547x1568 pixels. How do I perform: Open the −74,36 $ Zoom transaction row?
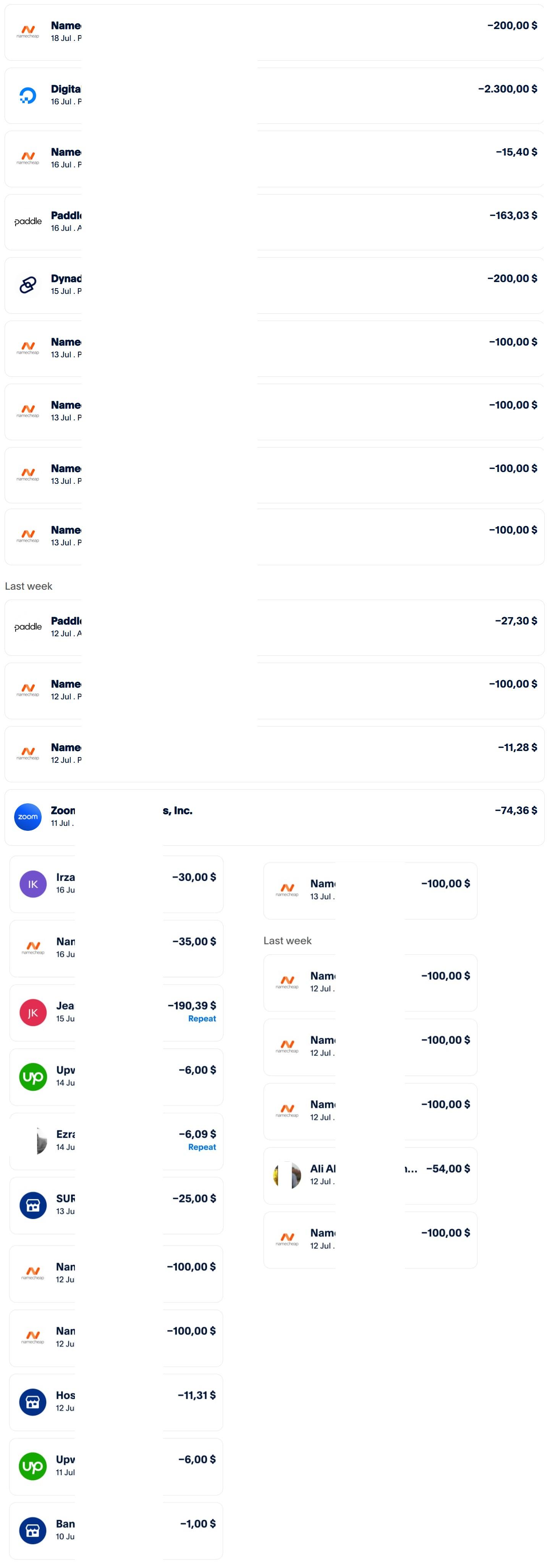(274, 817)
